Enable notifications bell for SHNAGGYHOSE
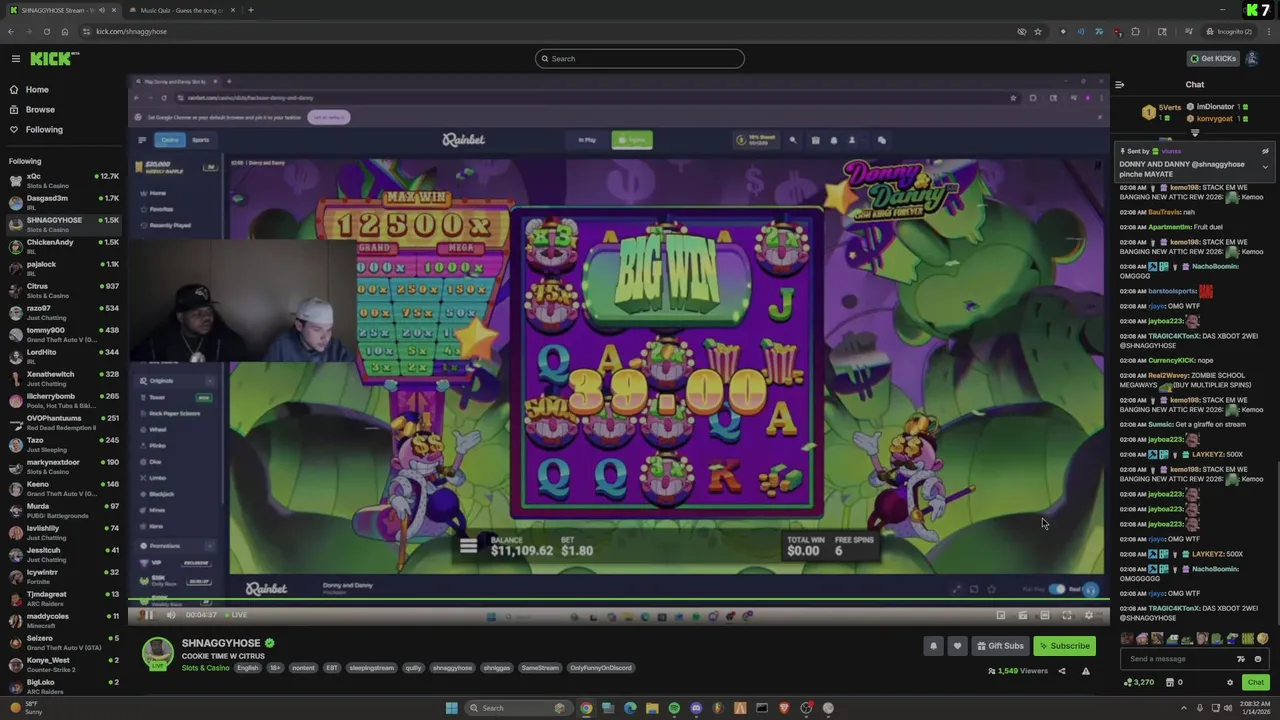Image resolution: width=1280 pixels, height=720 pixels. [934, 646]
